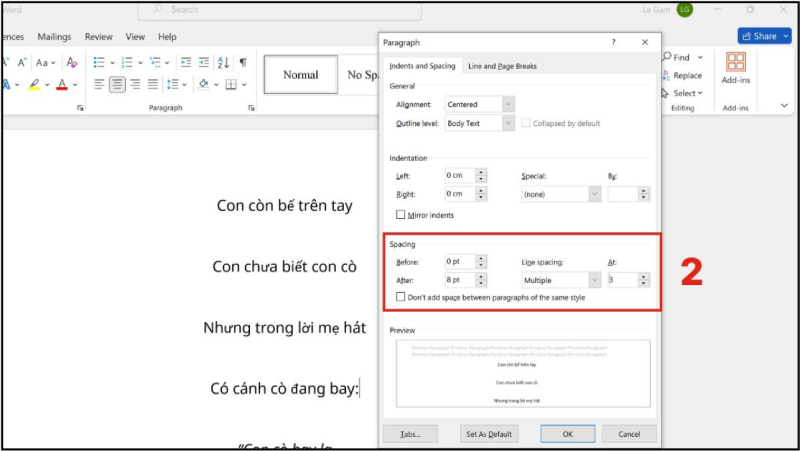Click the Sort A-Z icon

pos(223,62)
